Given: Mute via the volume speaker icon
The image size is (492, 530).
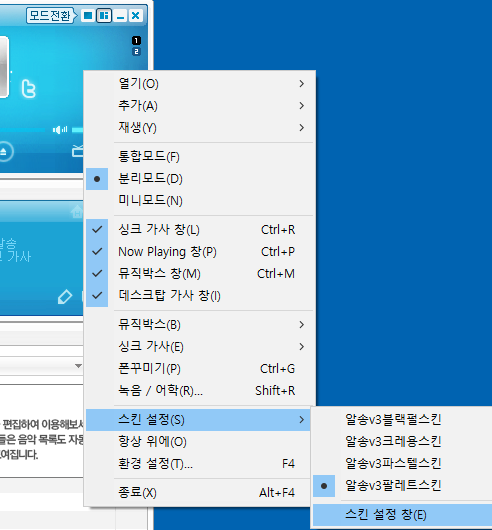Looking at the screenshot, I should coord(60,129).
